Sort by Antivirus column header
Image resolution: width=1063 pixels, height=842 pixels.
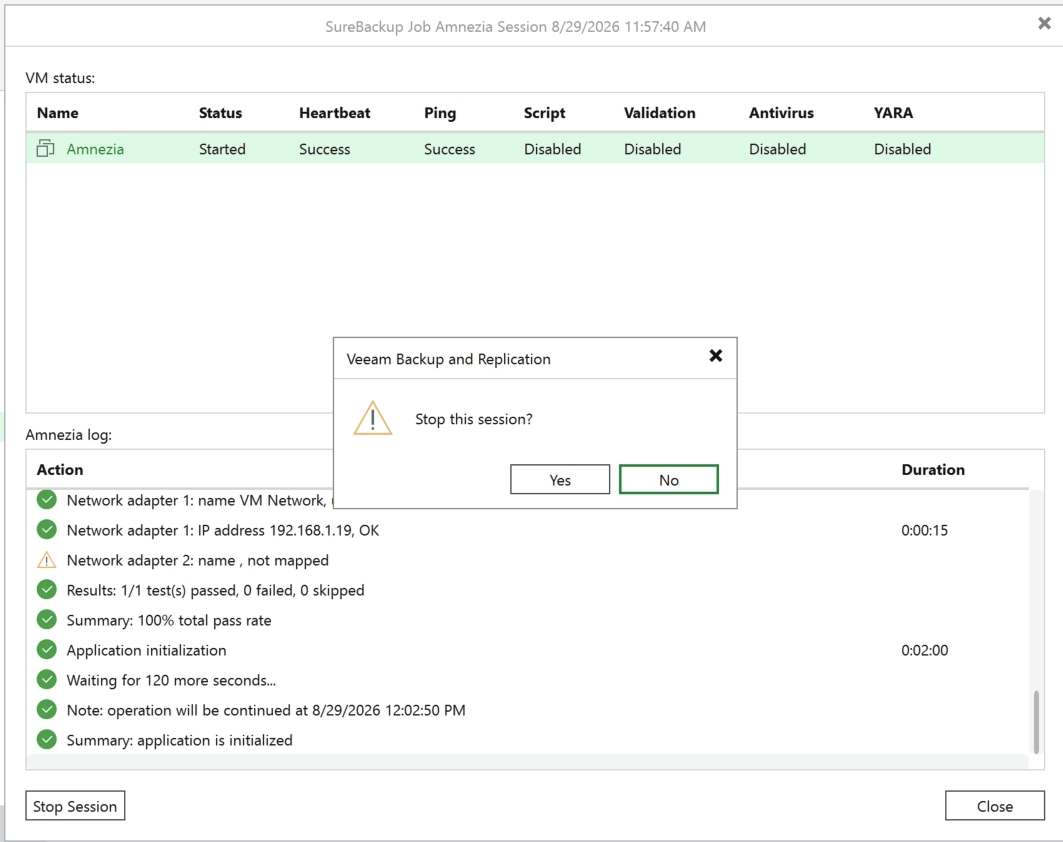point(781,113)
